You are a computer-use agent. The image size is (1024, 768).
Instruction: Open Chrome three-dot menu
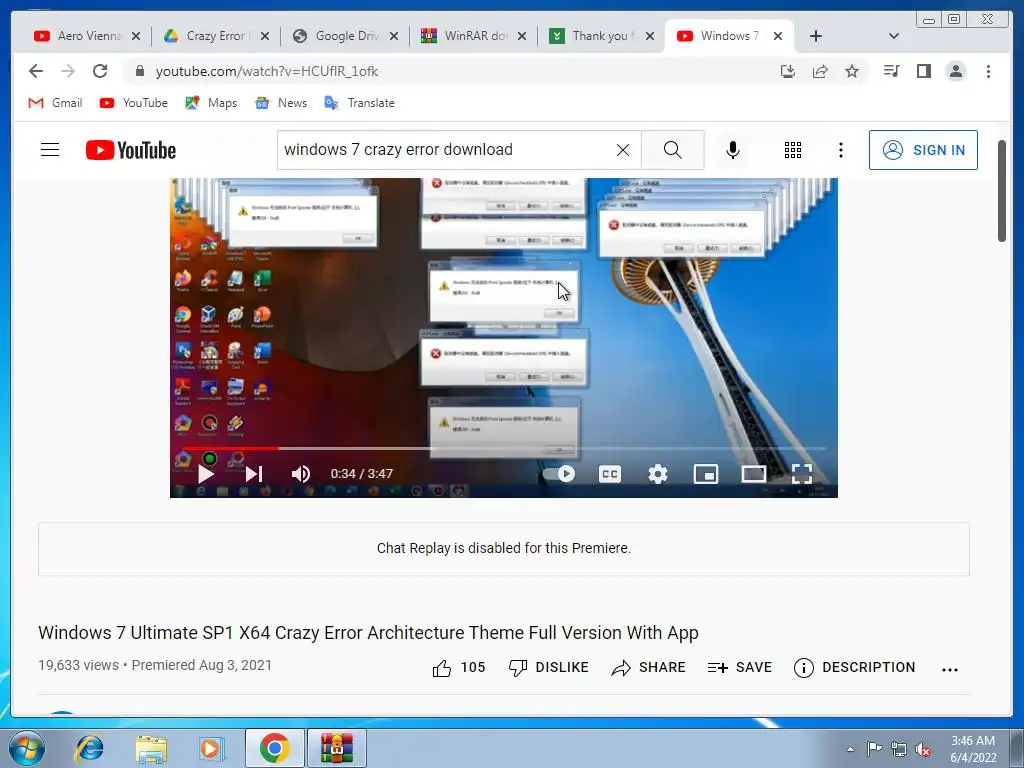(x=988, y=71)
